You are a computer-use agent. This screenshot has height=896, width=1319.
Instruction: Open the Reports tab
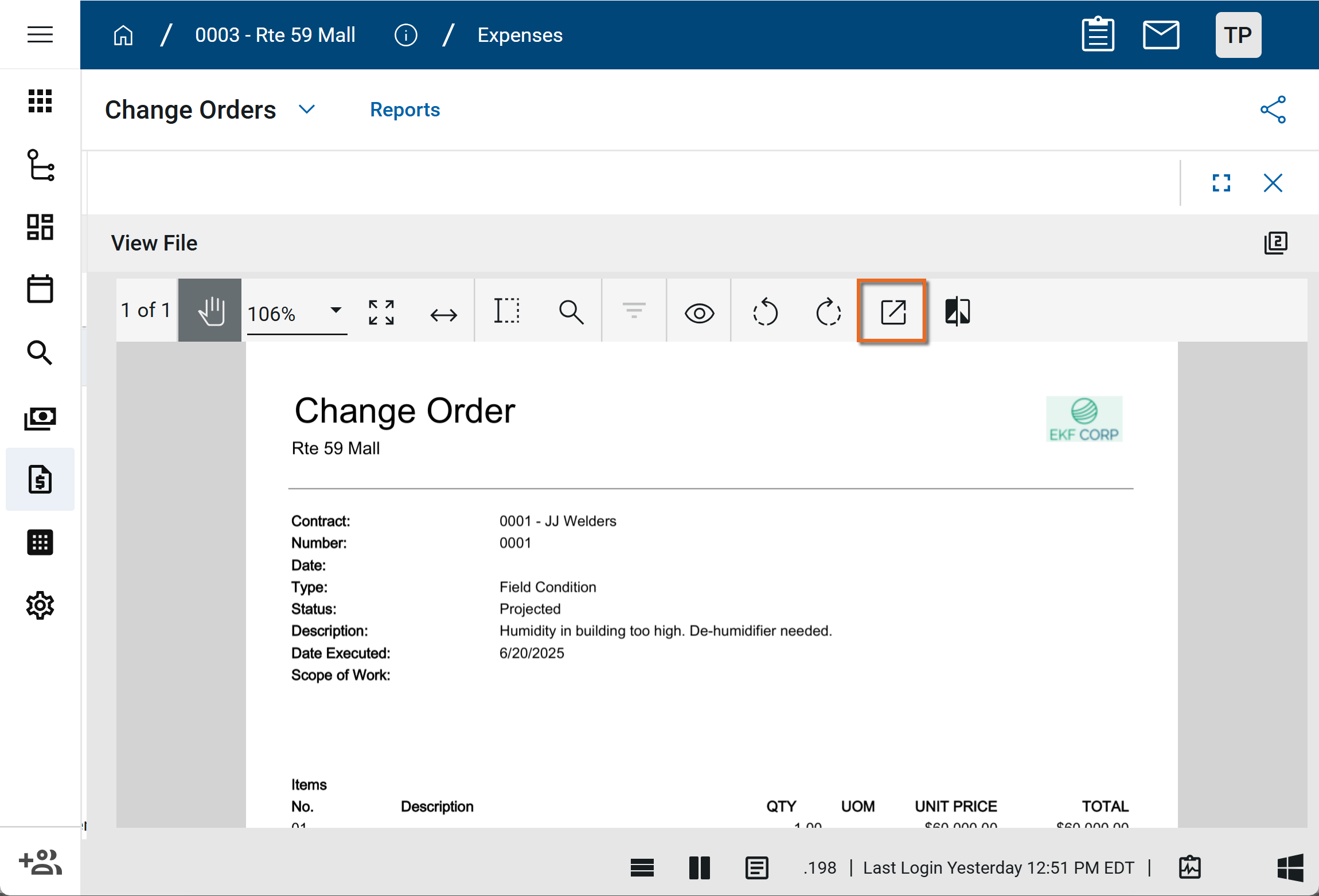[405, 109]
